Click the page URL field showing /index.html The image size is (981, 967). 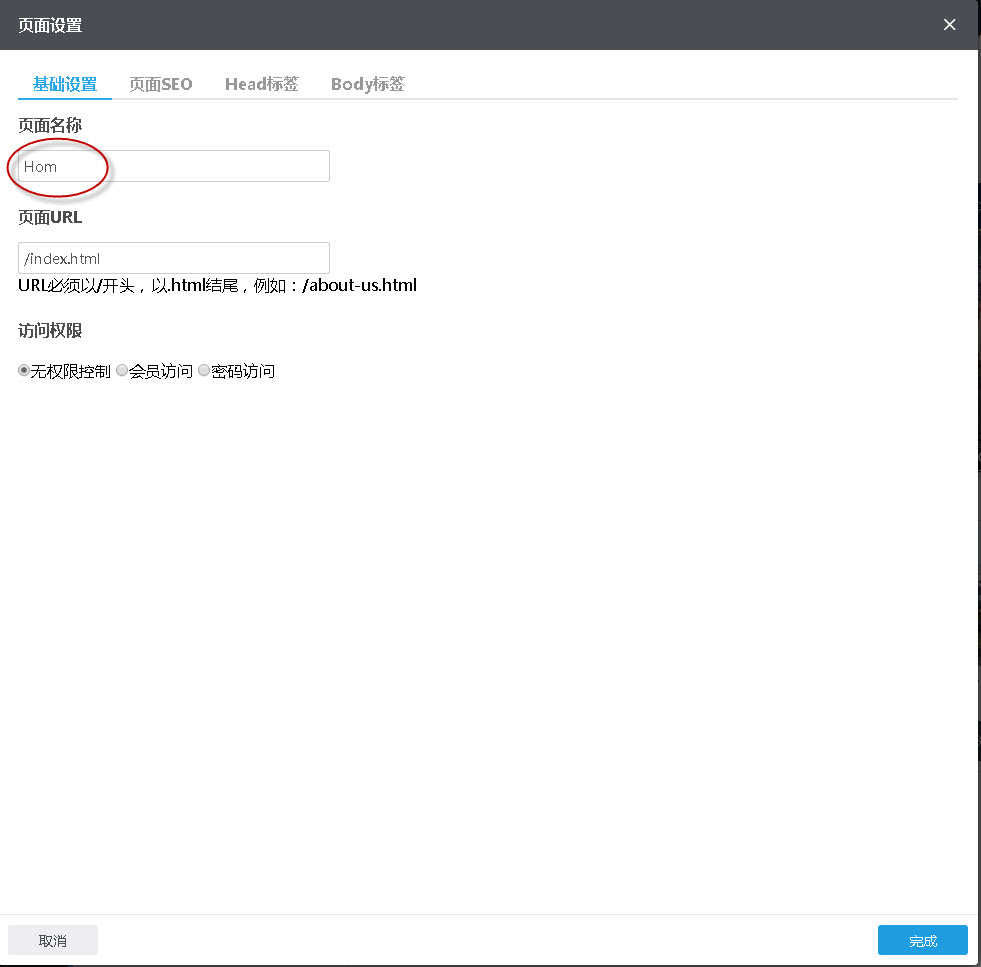point(173,257)
